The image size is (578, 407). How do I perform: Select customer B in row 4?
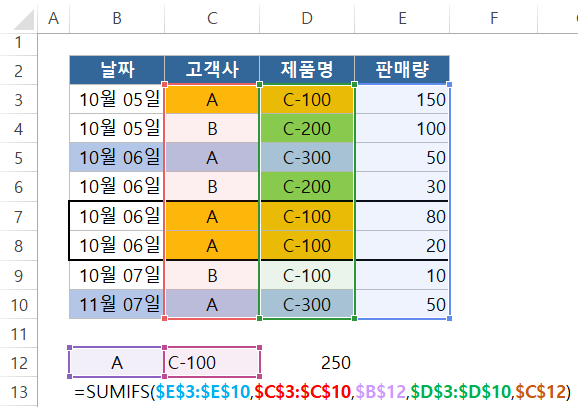point(212,128)
